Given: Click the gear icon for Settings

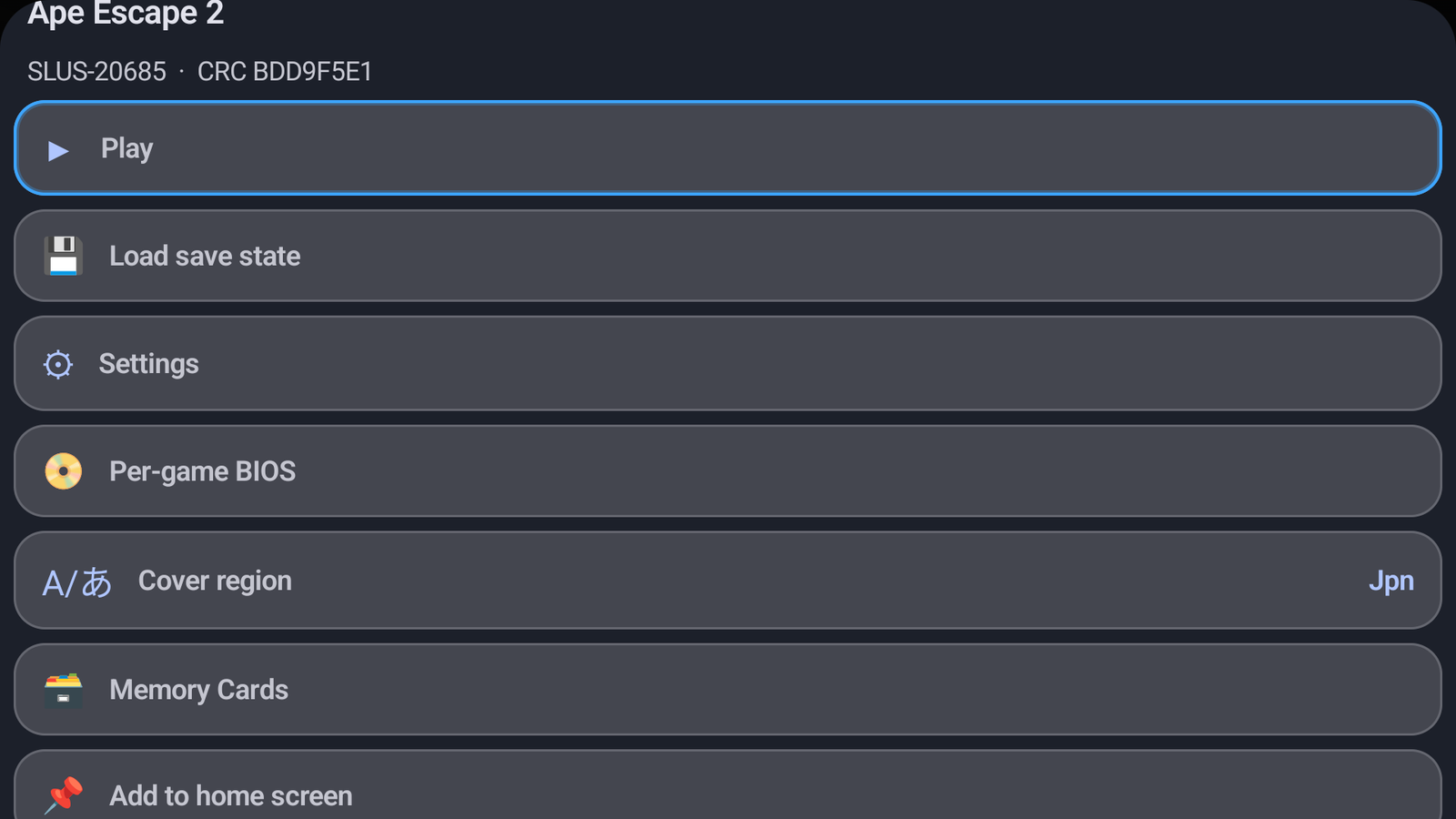Looking at the screenshot, I should coord(58,364).
